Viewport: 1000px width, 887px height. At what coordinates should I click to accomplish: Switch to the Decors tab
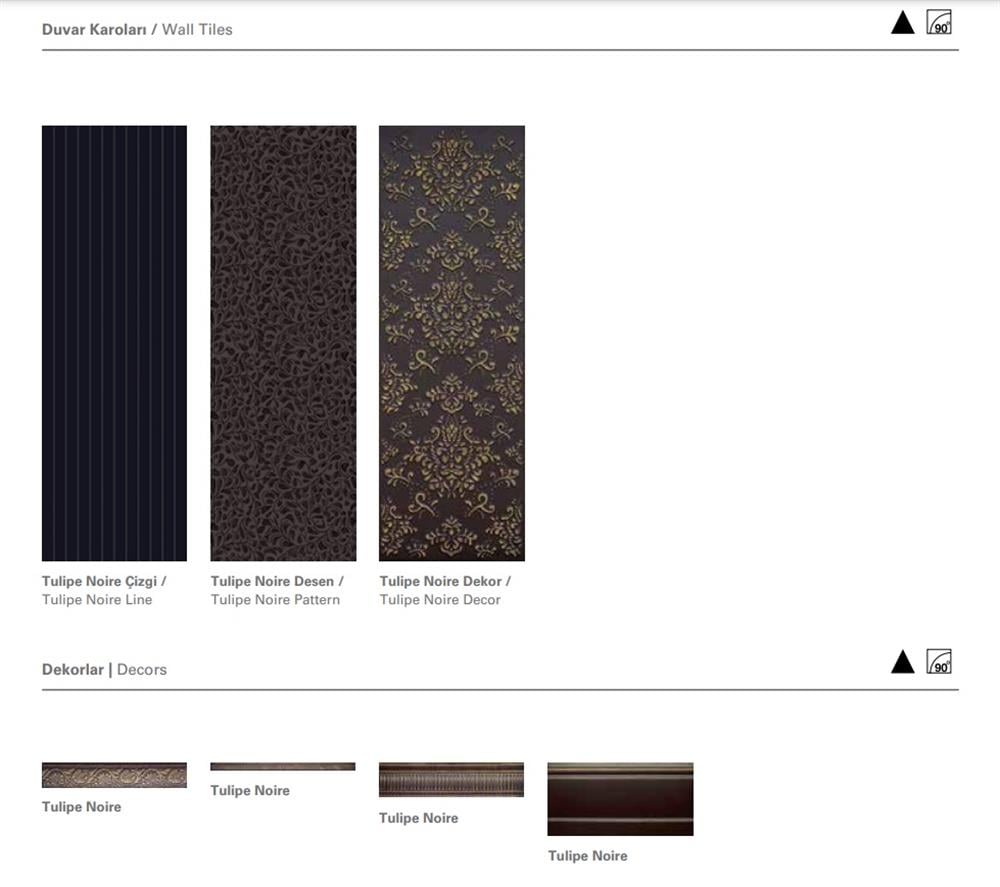click(x=141, y=670)
